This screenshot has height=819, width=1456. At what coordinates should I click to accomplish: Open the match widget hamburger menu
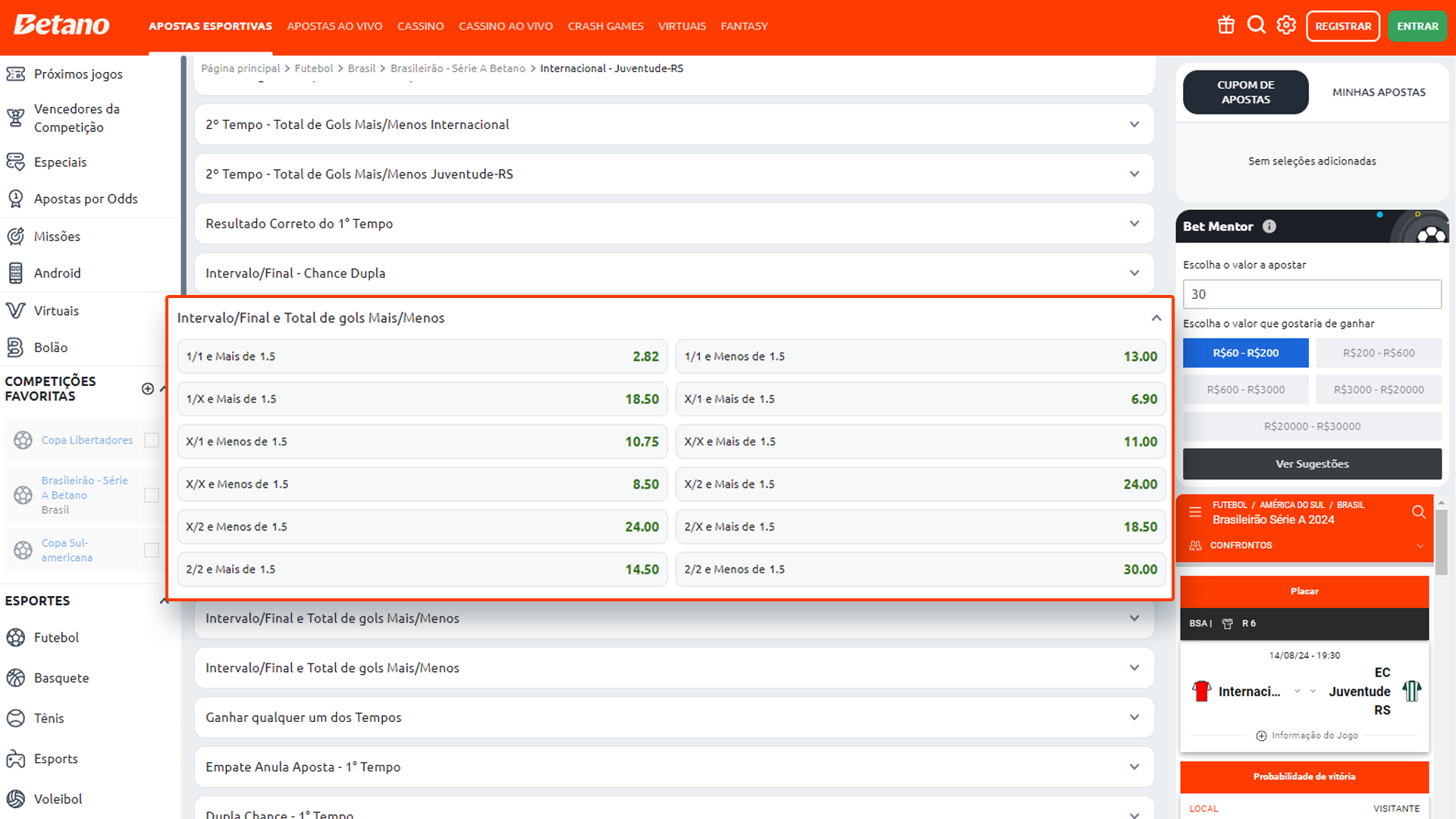coord(1195,512)
